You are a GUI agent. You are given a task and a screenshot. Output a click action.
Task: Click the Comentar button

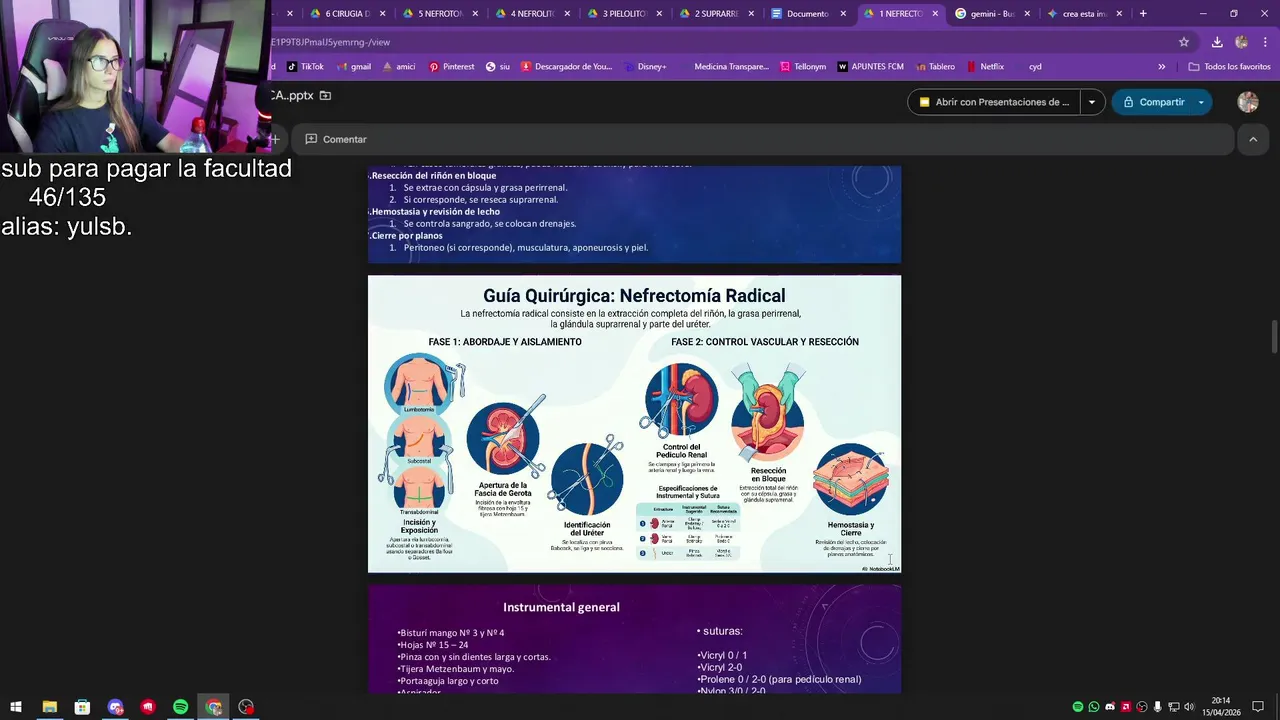(x=336, y=139)
